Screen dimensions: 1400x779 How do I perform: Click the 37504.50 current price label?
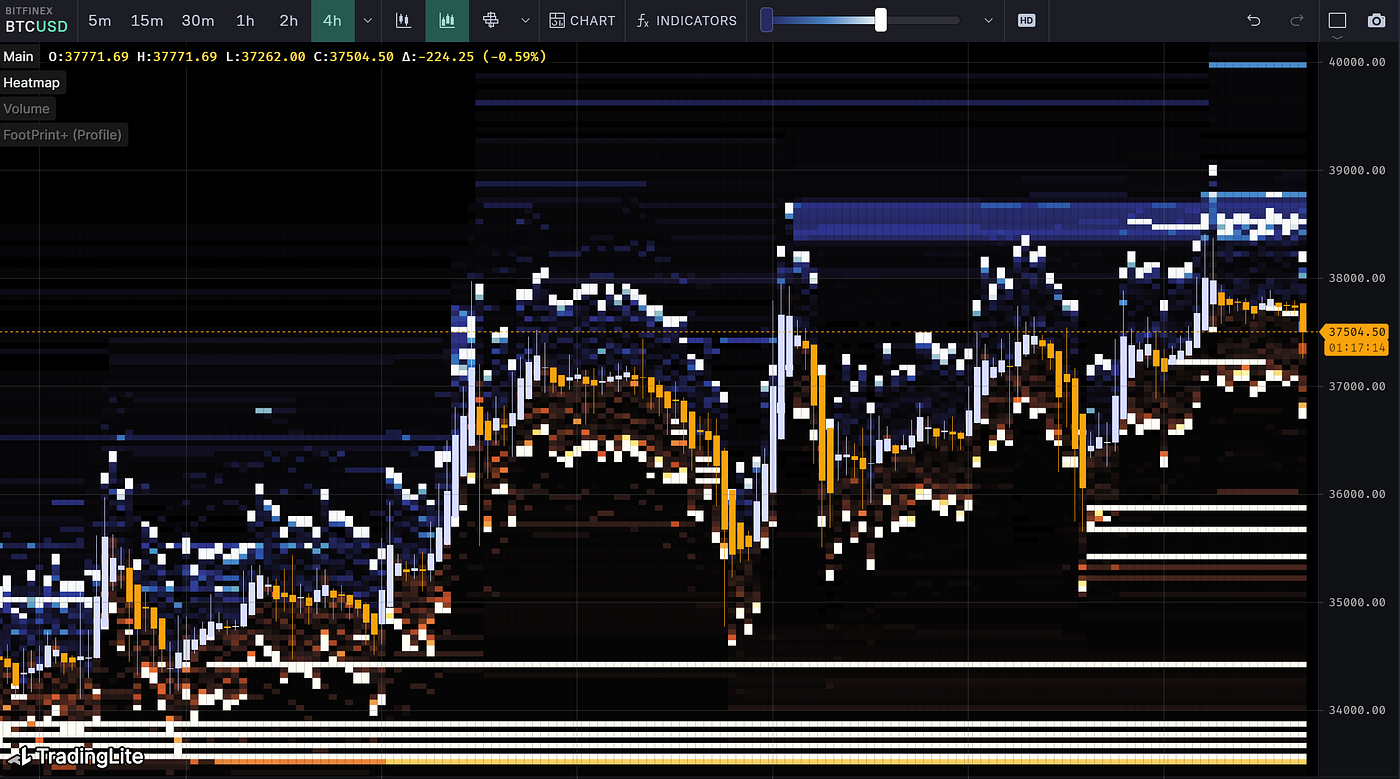(1356, 332)
